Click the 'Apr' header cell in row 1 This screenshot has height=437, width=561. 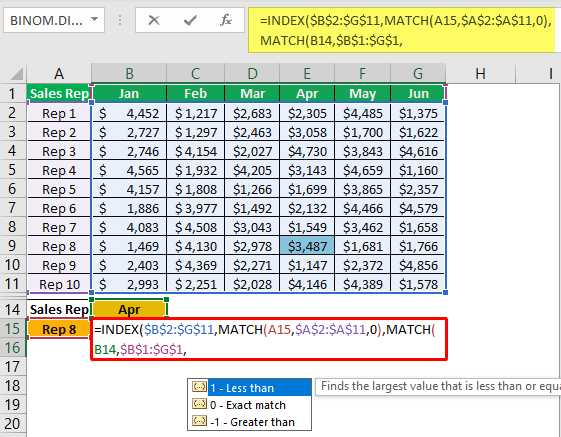pyautogui.click(x=307, y=93)
